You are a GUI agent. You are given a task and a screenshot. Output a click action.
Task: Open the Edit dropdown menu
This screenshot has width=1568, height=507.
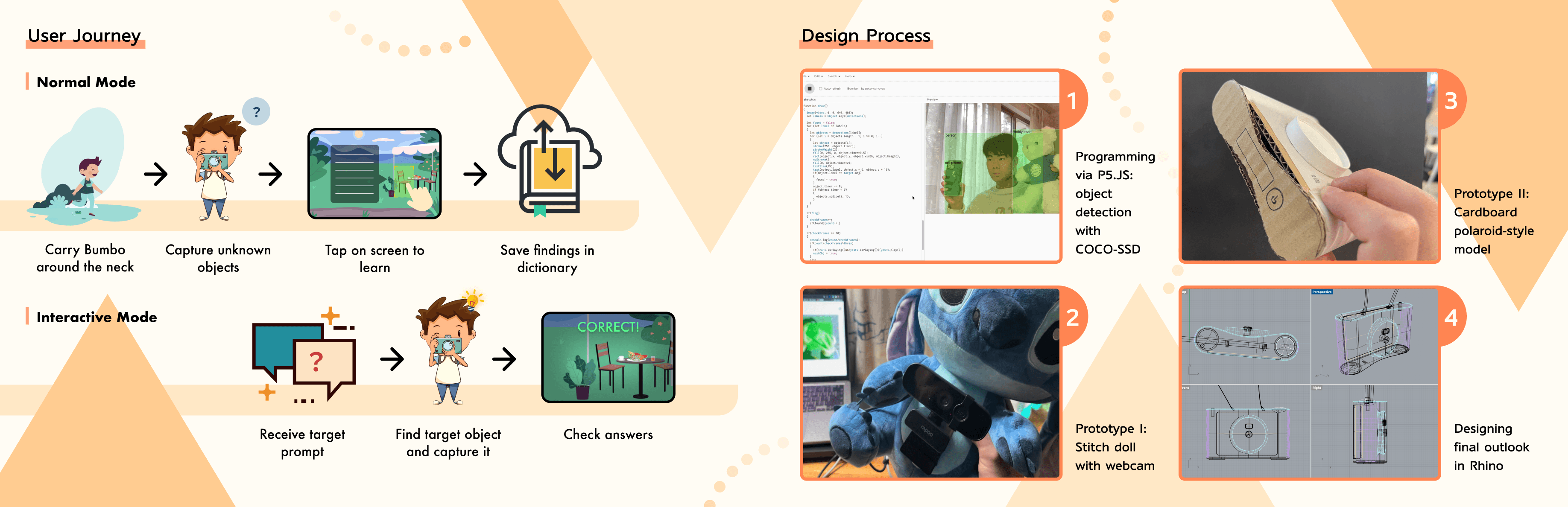[818, 77]
